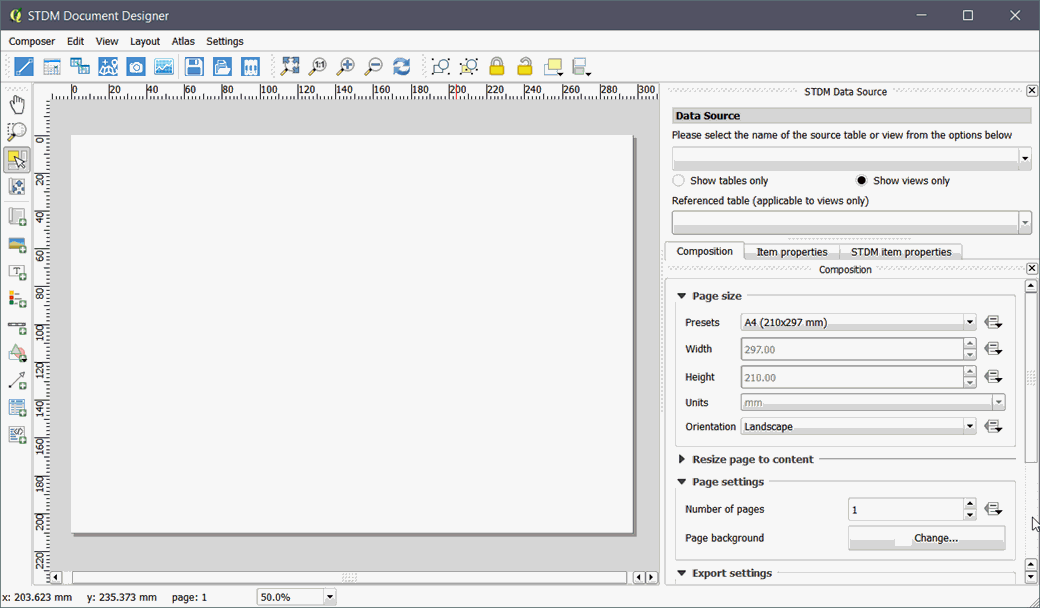This screenshot has height=608, width=1040.
Task: Lock selected items with closed padlock icon
Action: coord(496,67)
